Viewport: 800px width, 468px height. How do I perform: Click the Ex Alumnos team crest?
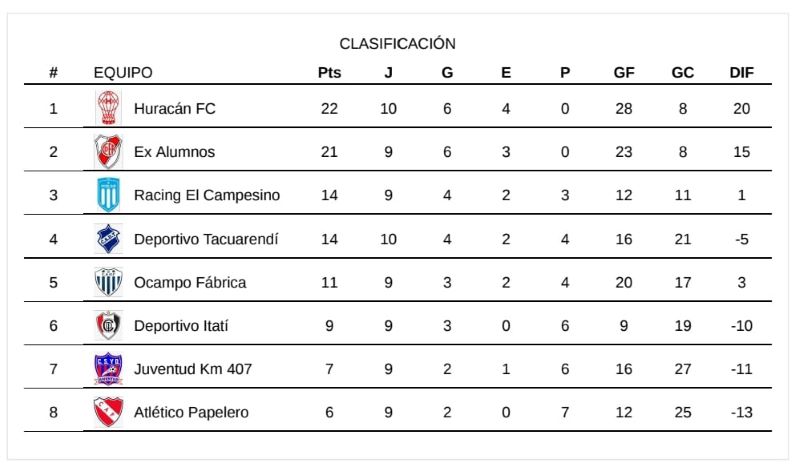click(x=107, y=152)
